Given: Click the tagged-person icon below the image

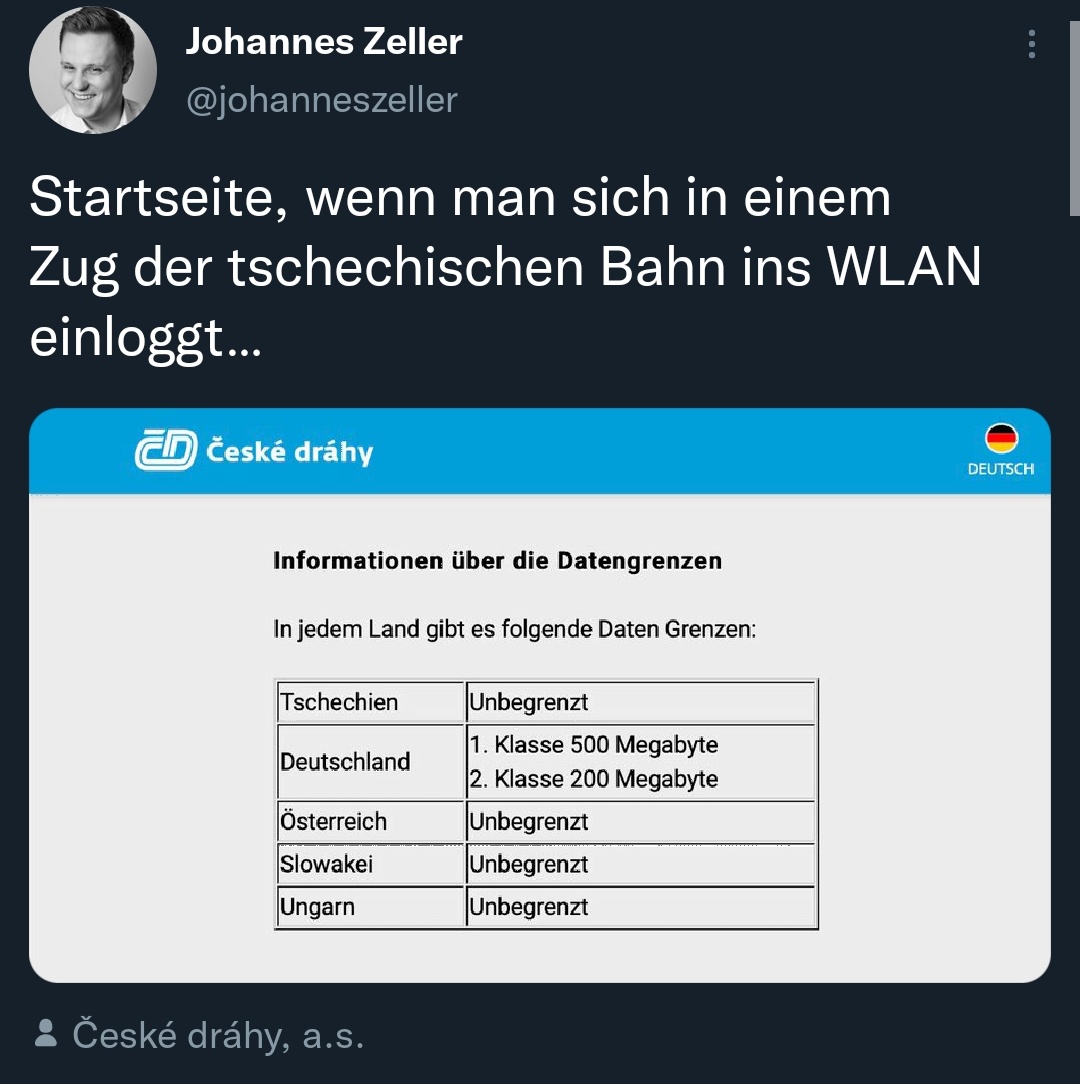Looking at the screenshot, I should pos(45,1034).
